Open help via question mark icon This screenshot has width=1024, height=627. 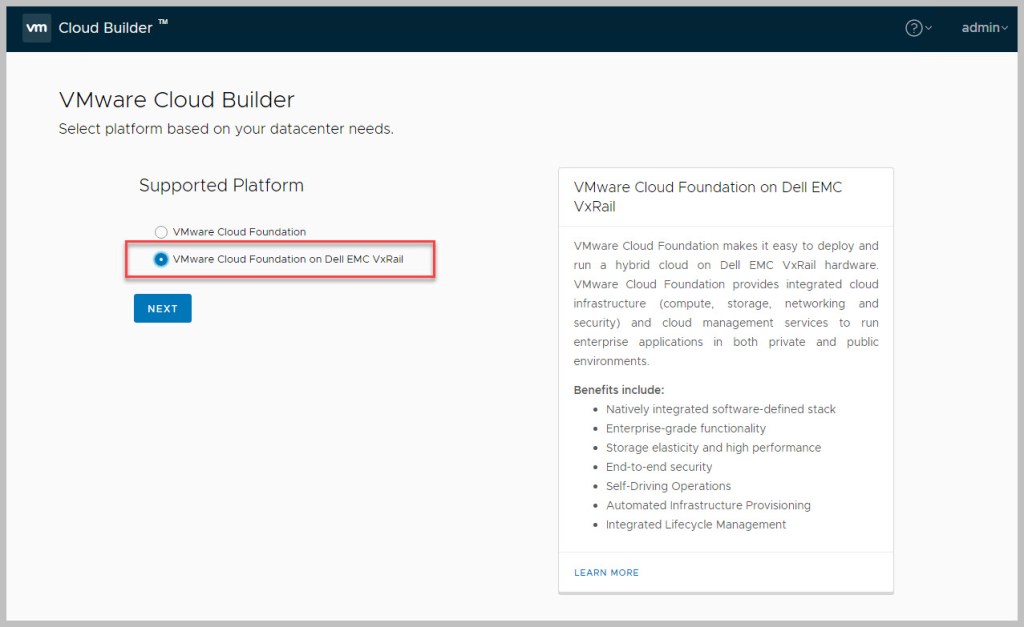[913, 28]
